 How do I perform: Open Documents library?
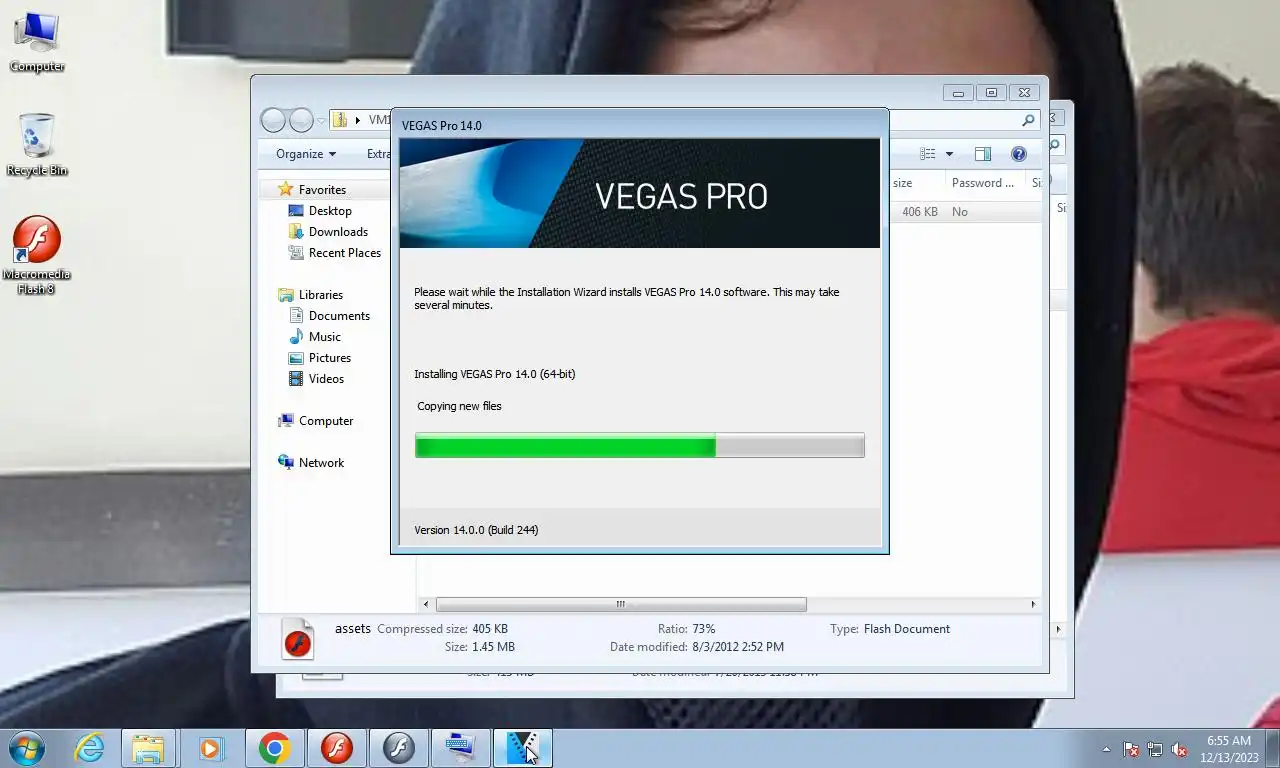tap(339, 316)
